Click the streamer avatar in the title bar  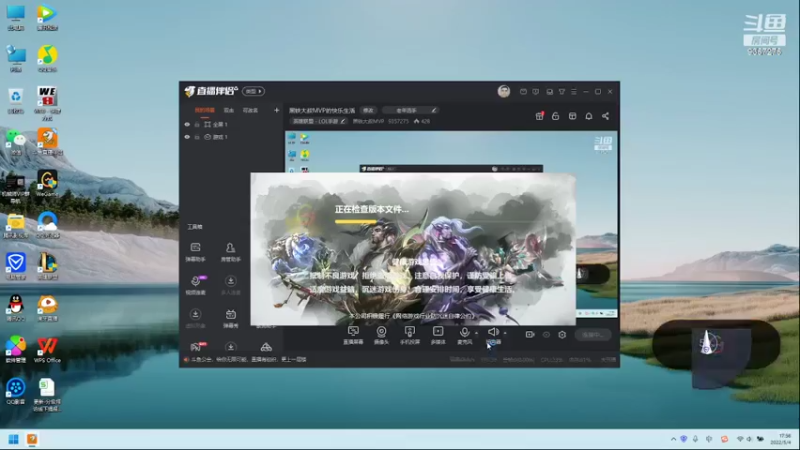click(x=504, y=91)
